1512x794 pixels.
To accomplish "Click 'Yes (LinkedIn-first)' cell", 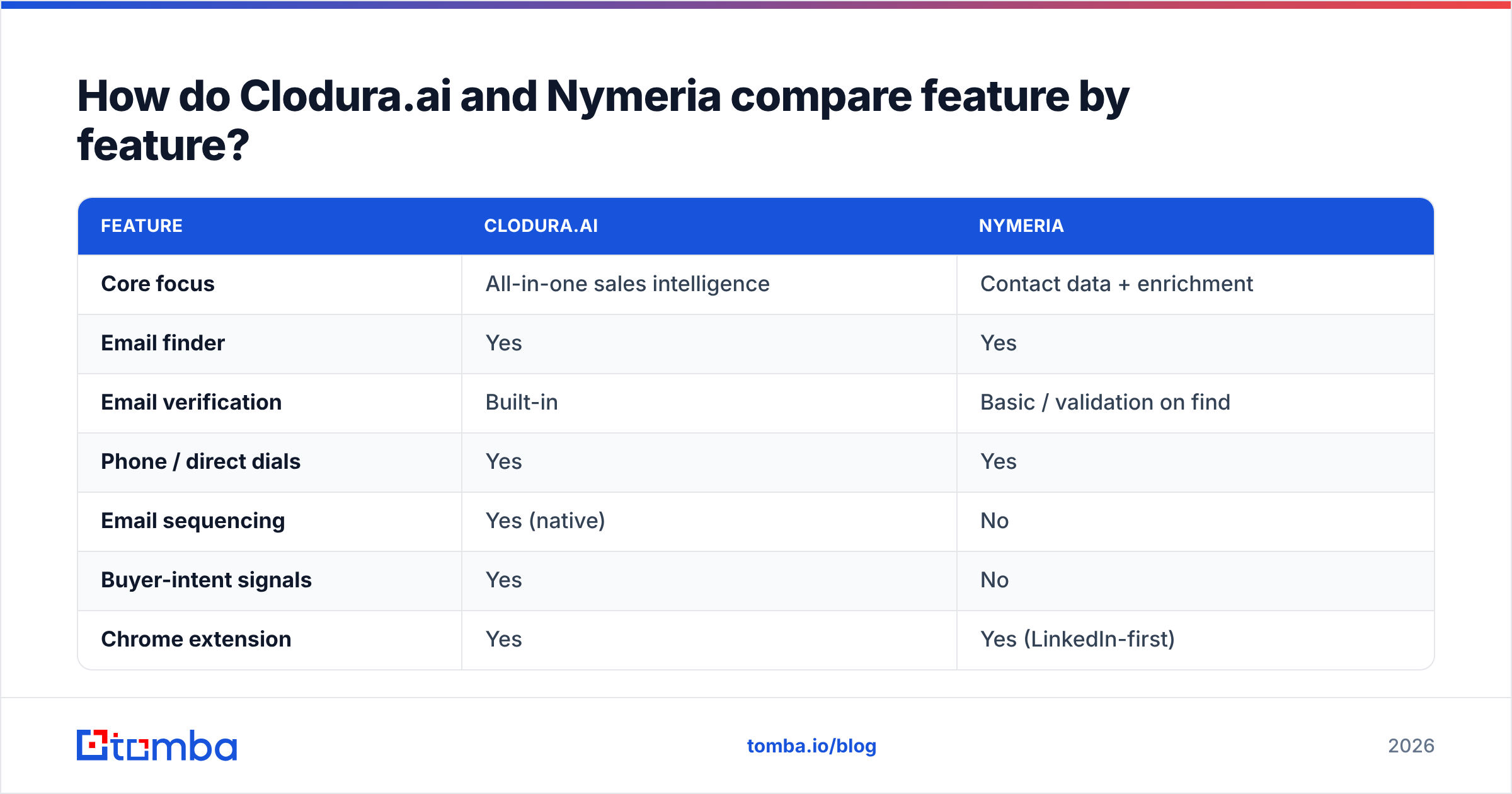I will pos(1077,640).
